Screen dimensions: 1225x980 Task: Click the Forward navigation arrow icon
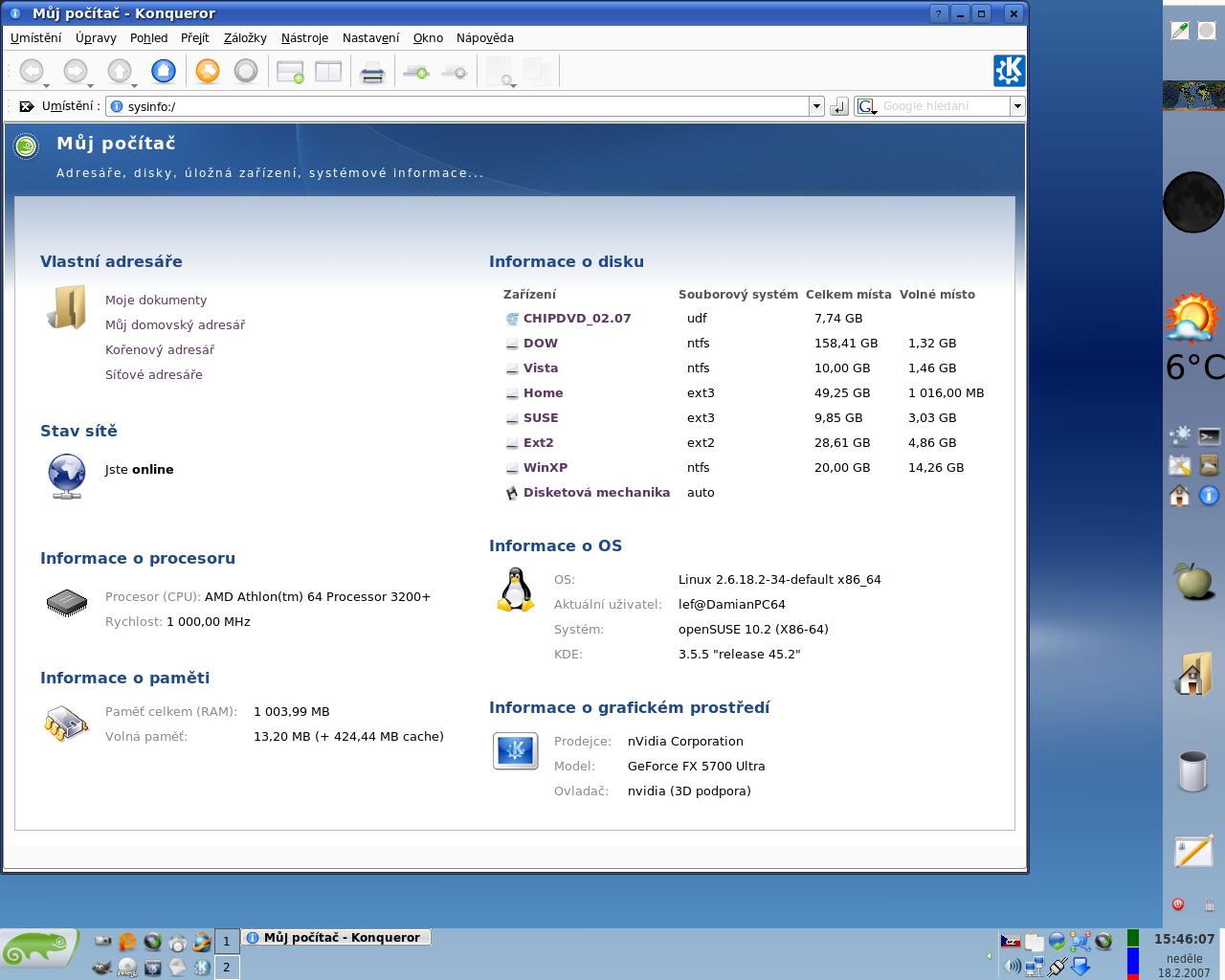pyautogui.click(x=75, y=71)
